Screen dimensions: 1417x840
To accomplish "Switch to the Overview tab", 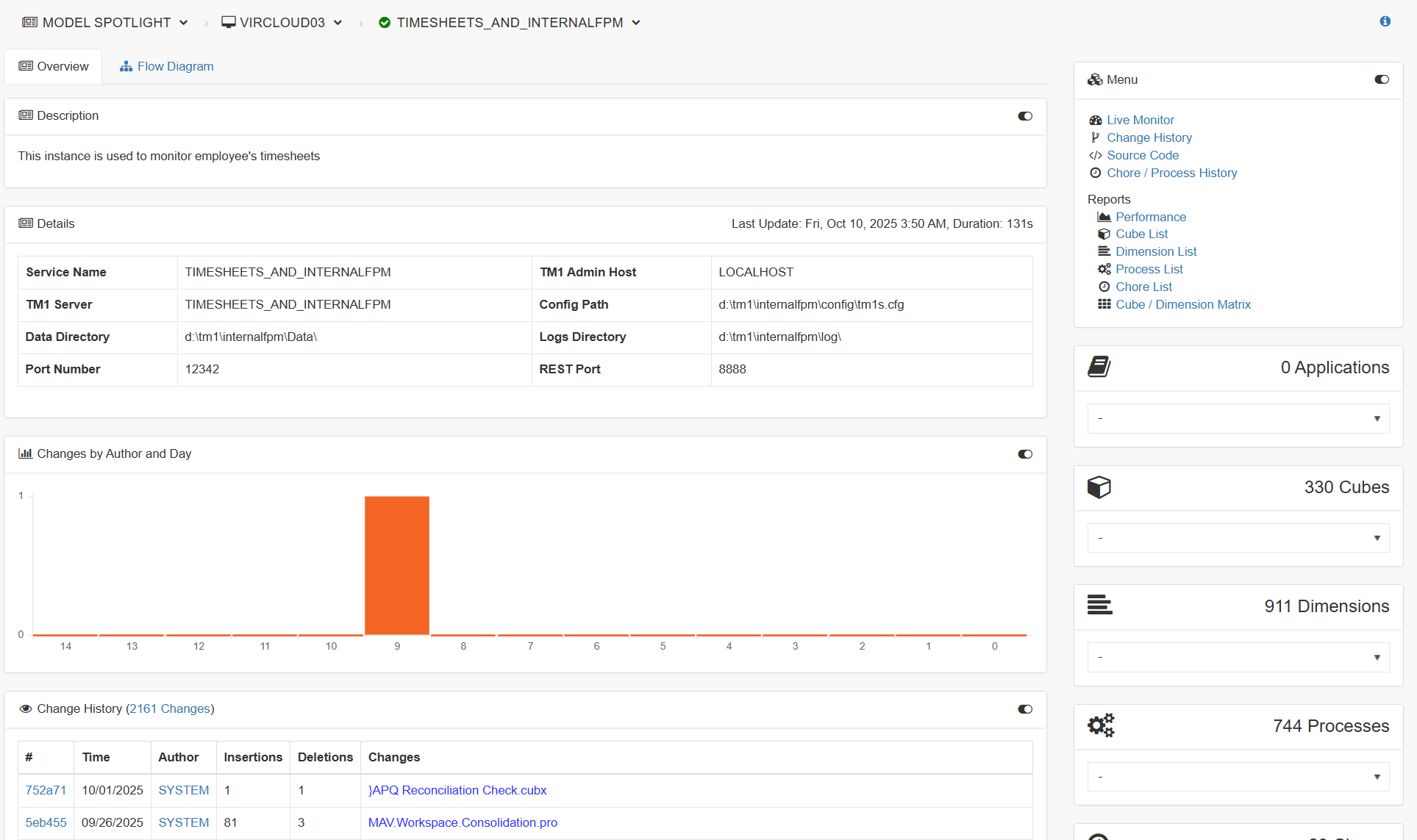I will 54,66.
